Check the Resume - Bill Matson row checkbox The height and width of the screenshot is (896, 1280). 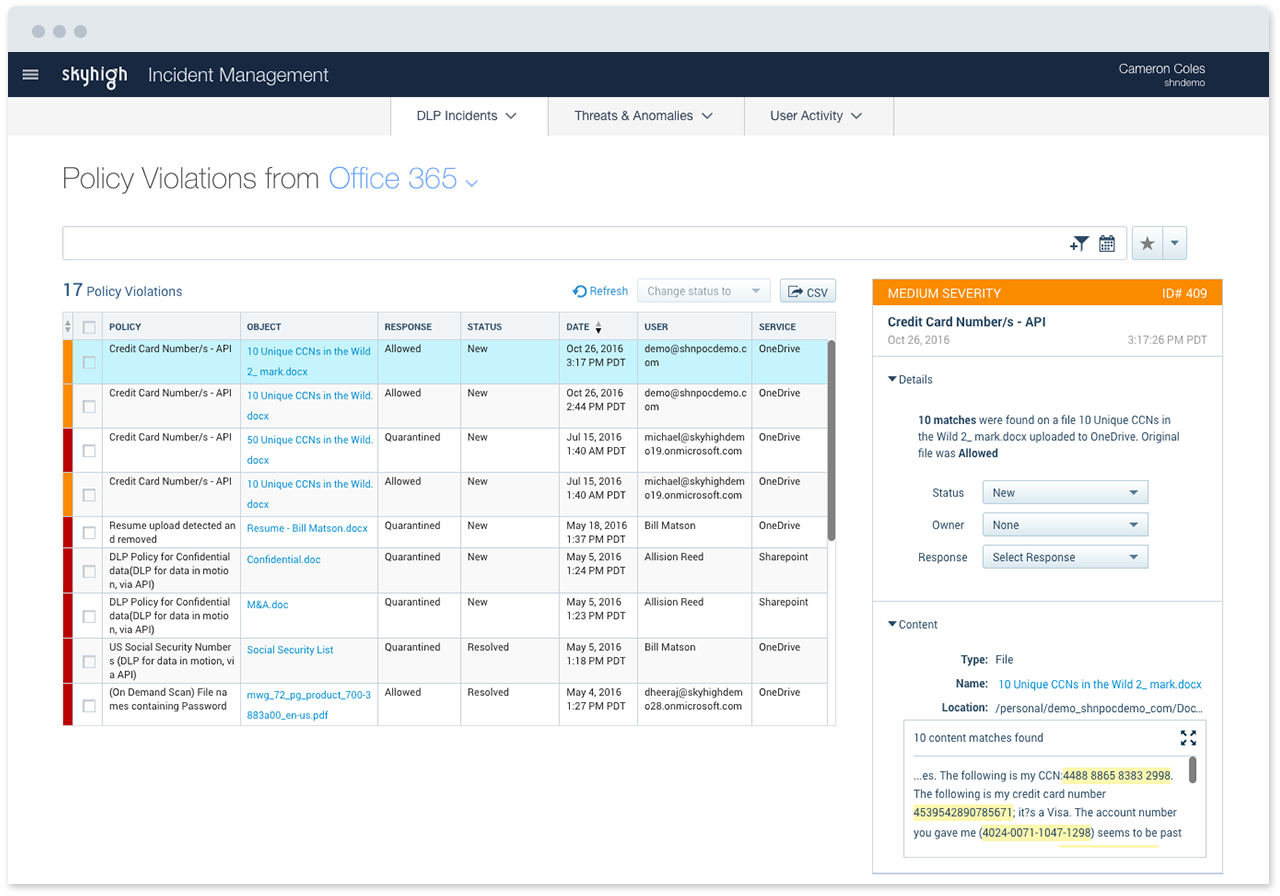[89, 532]
